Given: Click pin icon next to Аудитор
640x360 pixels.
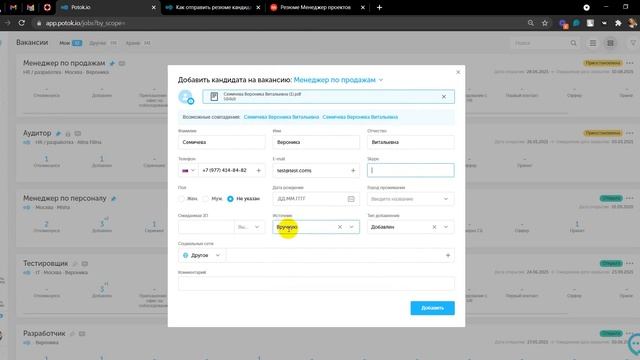Looking at the screenshot, I should [x=58, y=133].
